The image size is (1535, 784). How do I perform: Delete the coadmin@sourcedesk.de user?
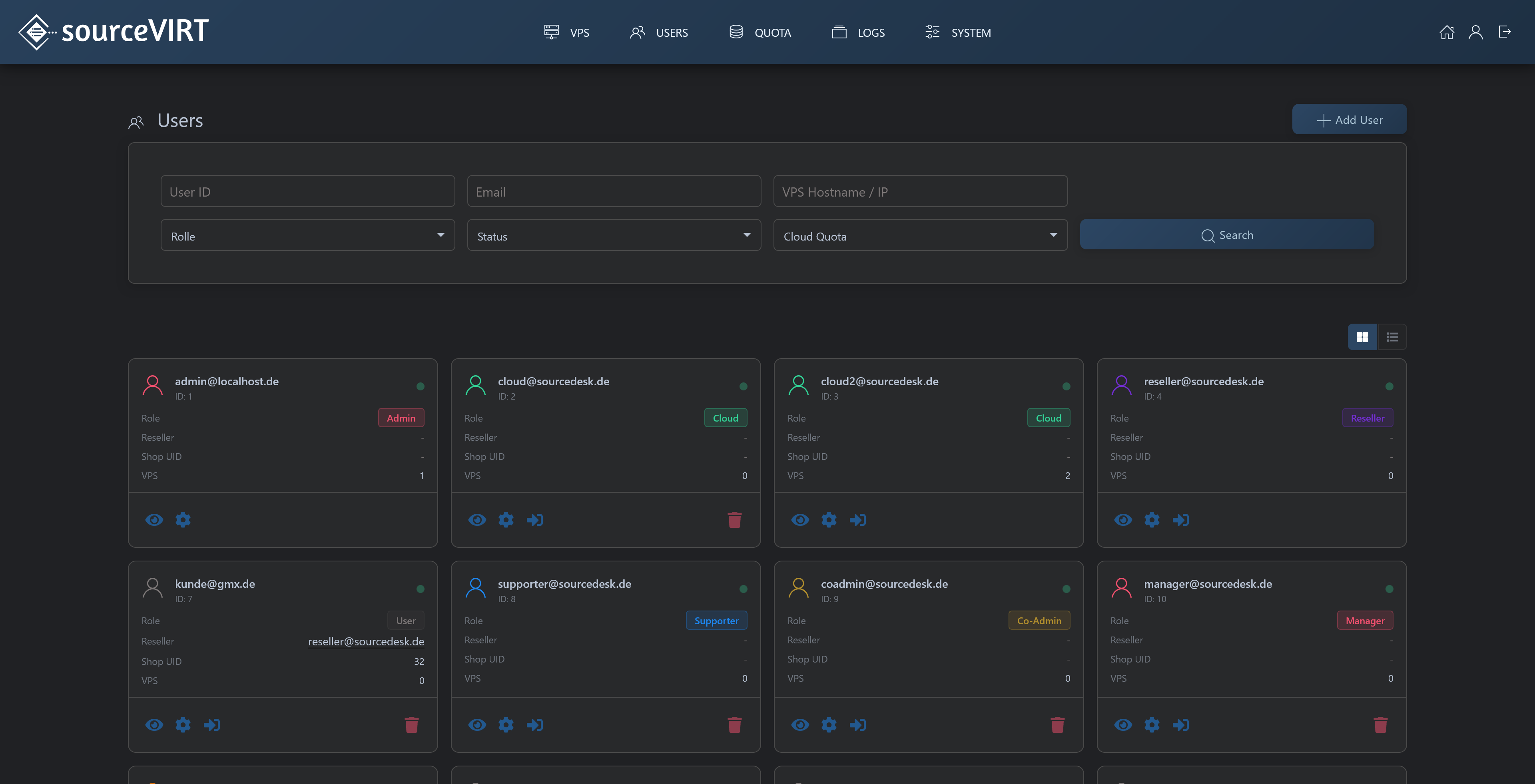tap(1058, 724)
